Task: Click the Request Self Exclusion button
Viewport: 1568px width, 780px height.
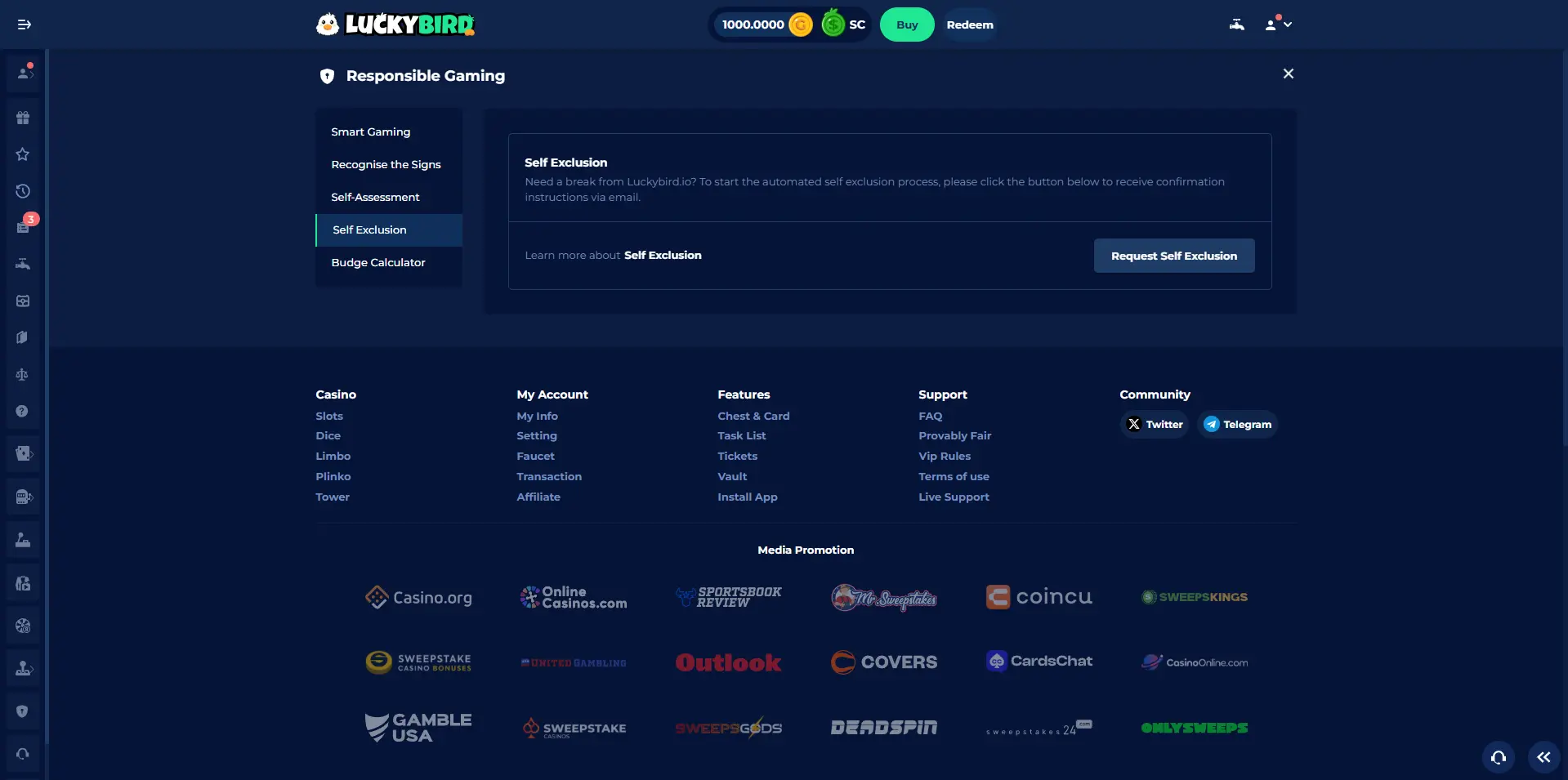Action: [1174, 255]
